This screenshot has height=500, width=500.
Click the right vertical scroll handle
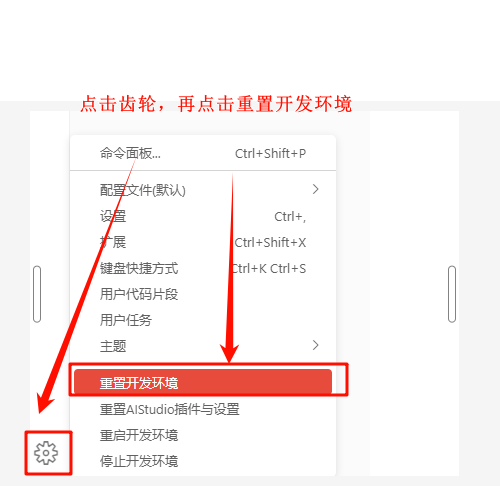pyautogui.click(x=452, y=294)
